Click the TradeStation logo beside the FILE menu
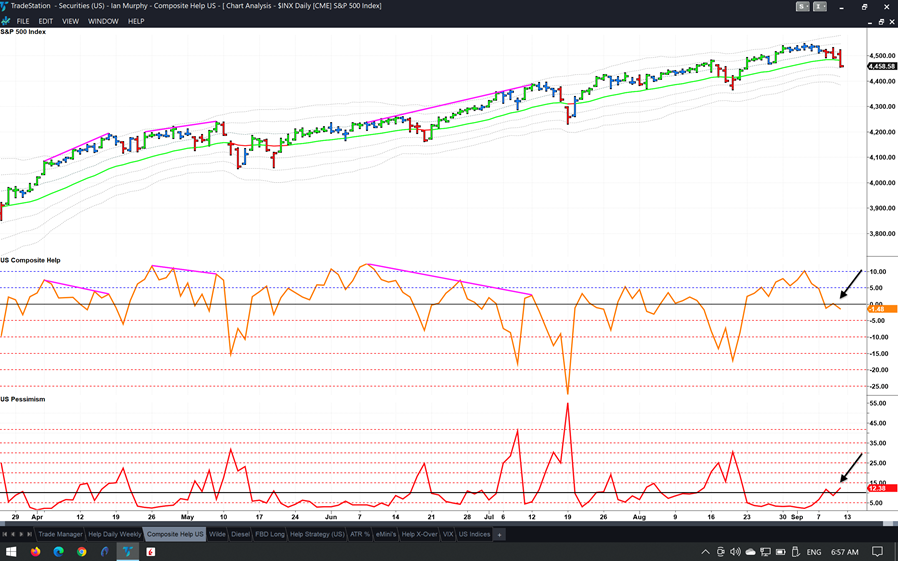898x561 pixels. 6,21
